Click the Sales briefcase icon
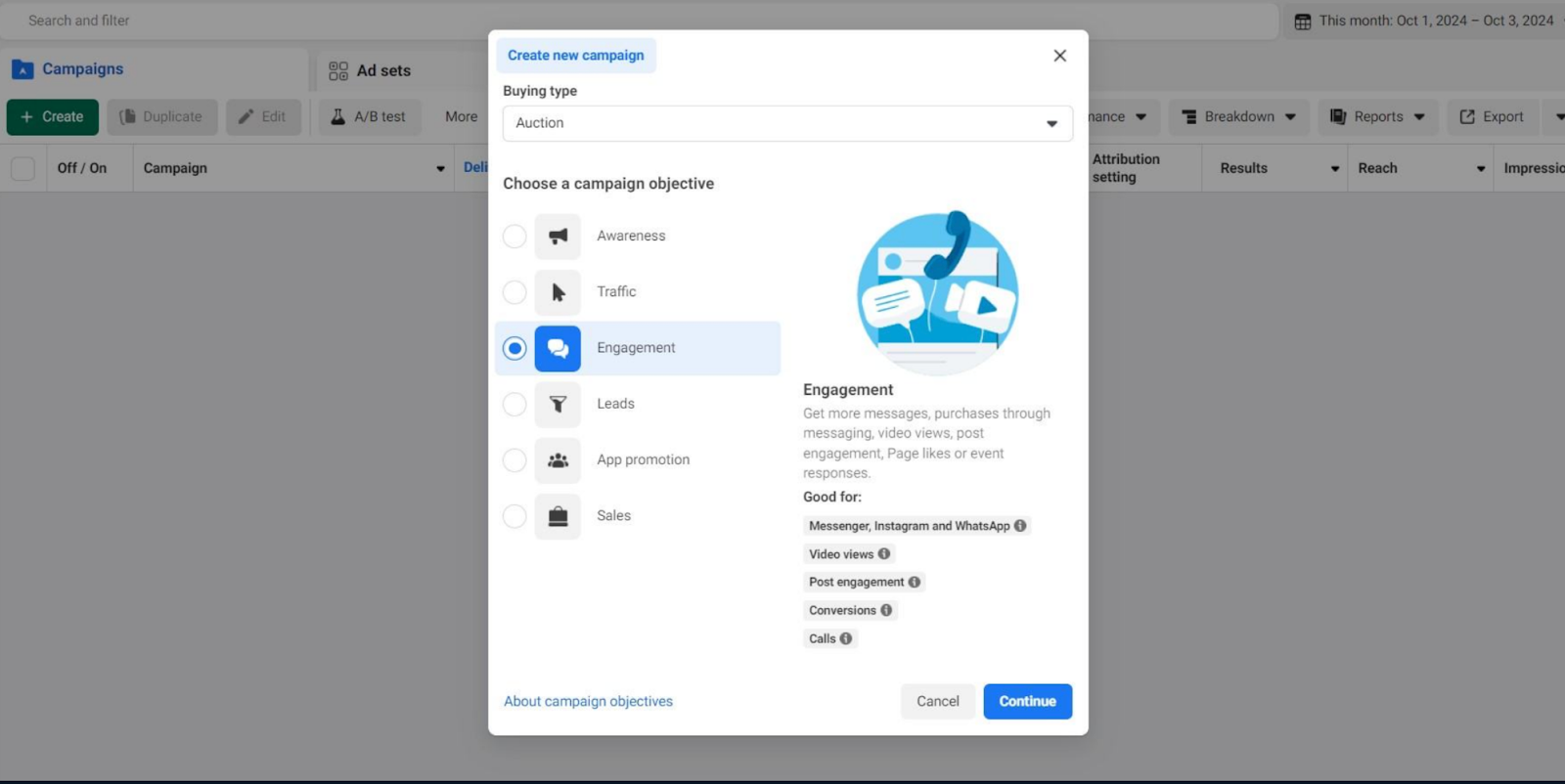This screenshot has width=1565, height=784. point(558,516)
